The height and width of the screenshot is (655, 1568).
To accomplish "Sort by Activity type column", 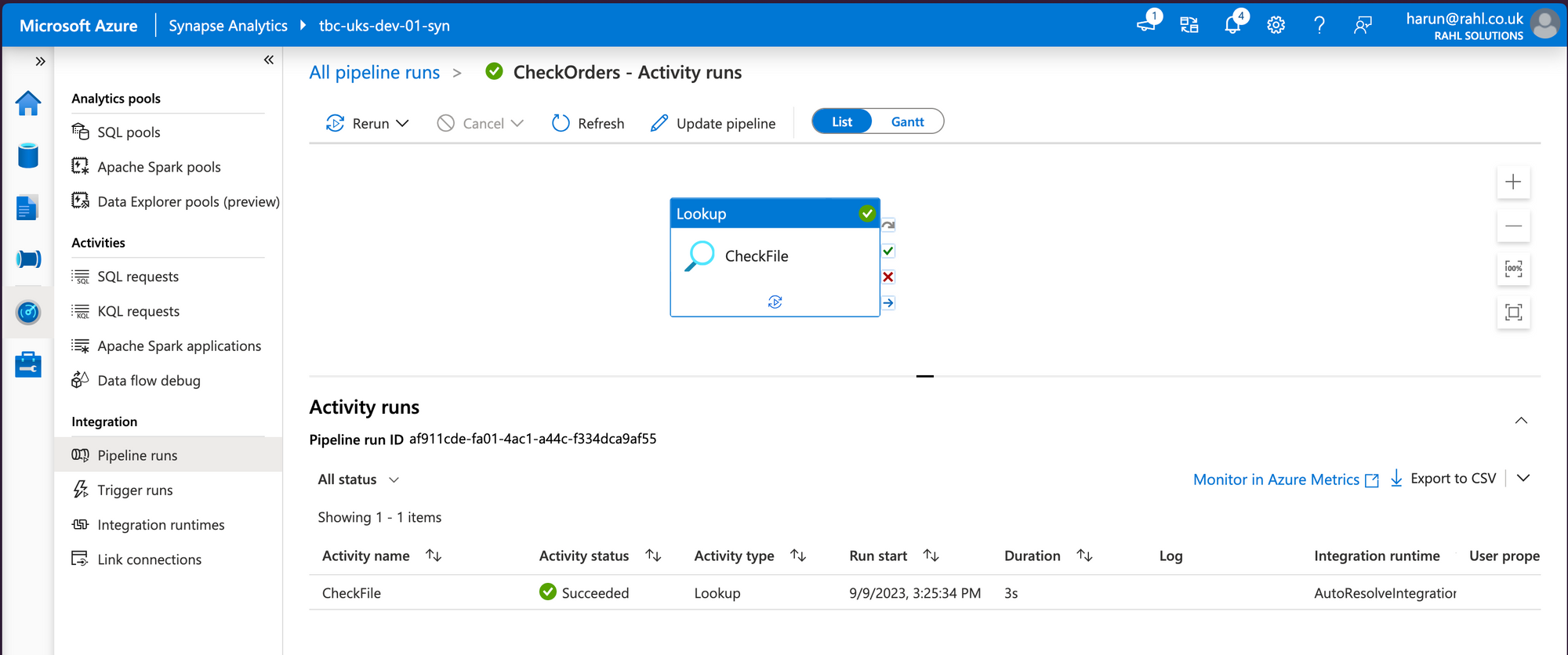I will tap(798, 555).
